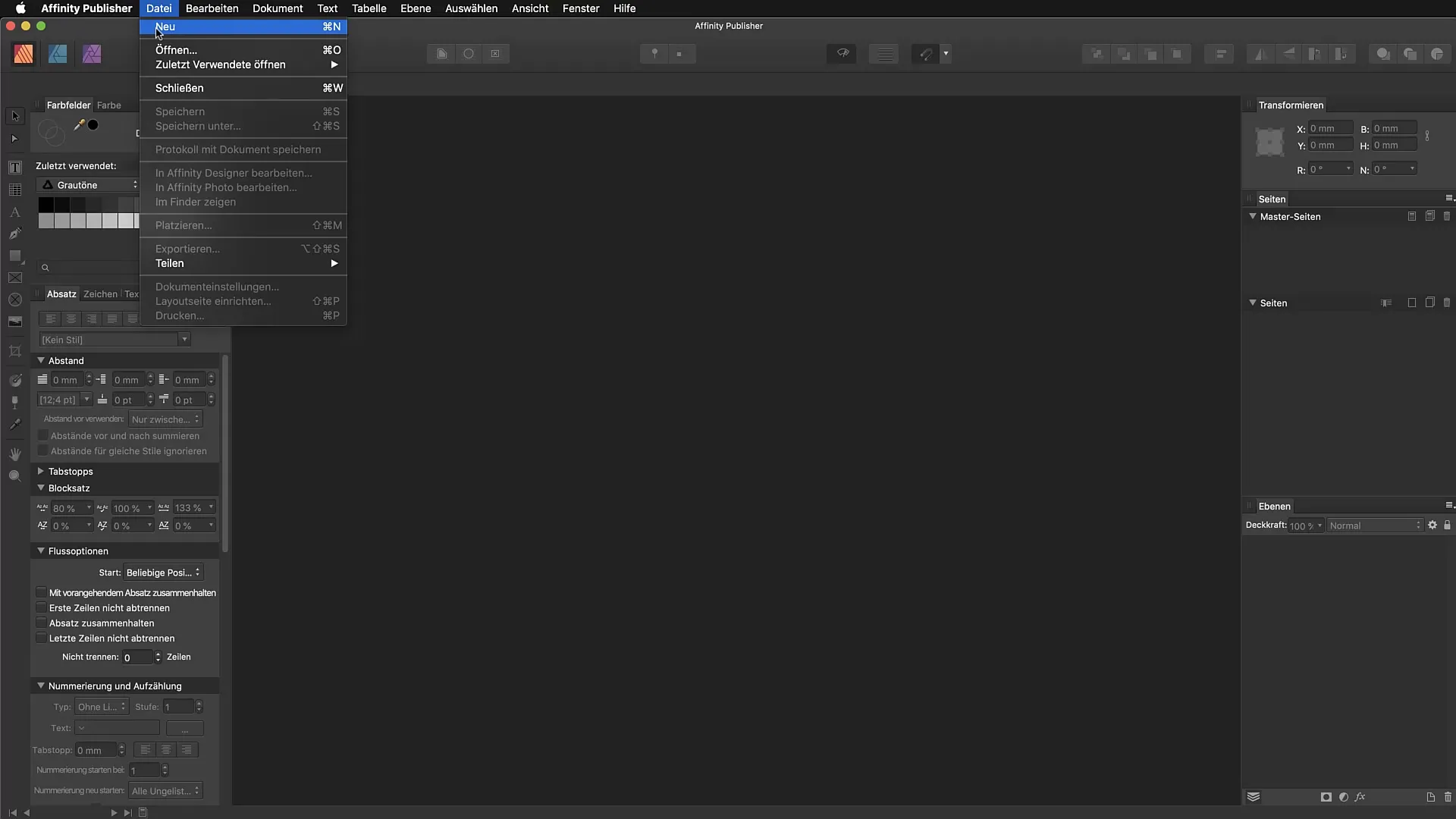Collapse the Master-Seiten section

pos(1253,216)
